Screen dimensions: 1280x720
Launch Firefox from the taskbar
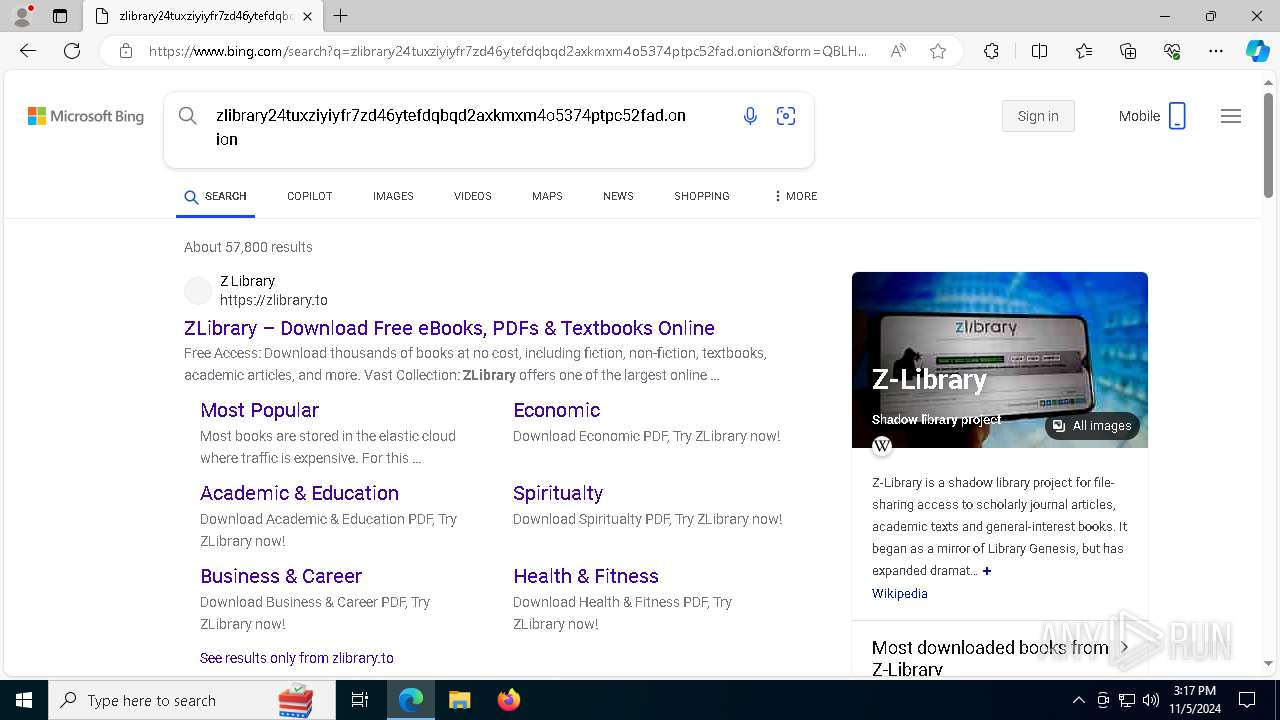click(509, 700)
